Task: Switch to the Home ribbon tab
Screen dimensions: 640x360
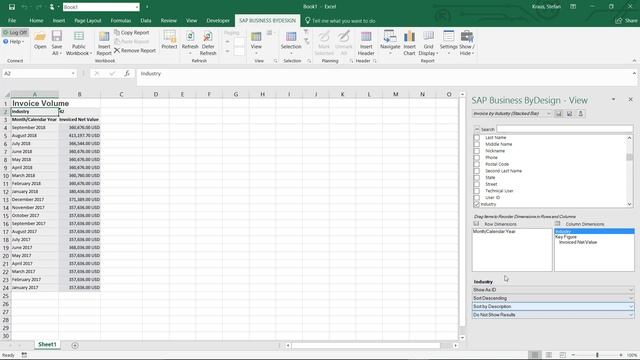Action: tap(36, 20)
